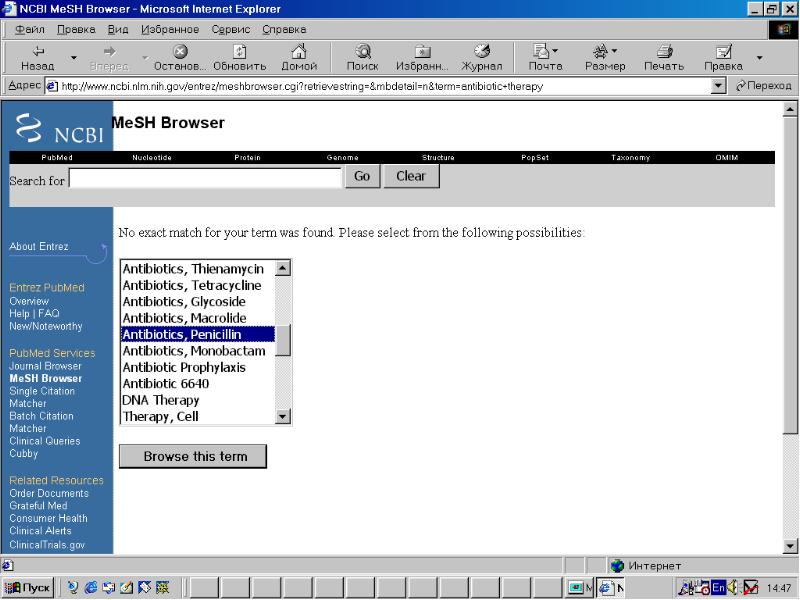Click the term list scroll down arrow

(x=282, y=417)
